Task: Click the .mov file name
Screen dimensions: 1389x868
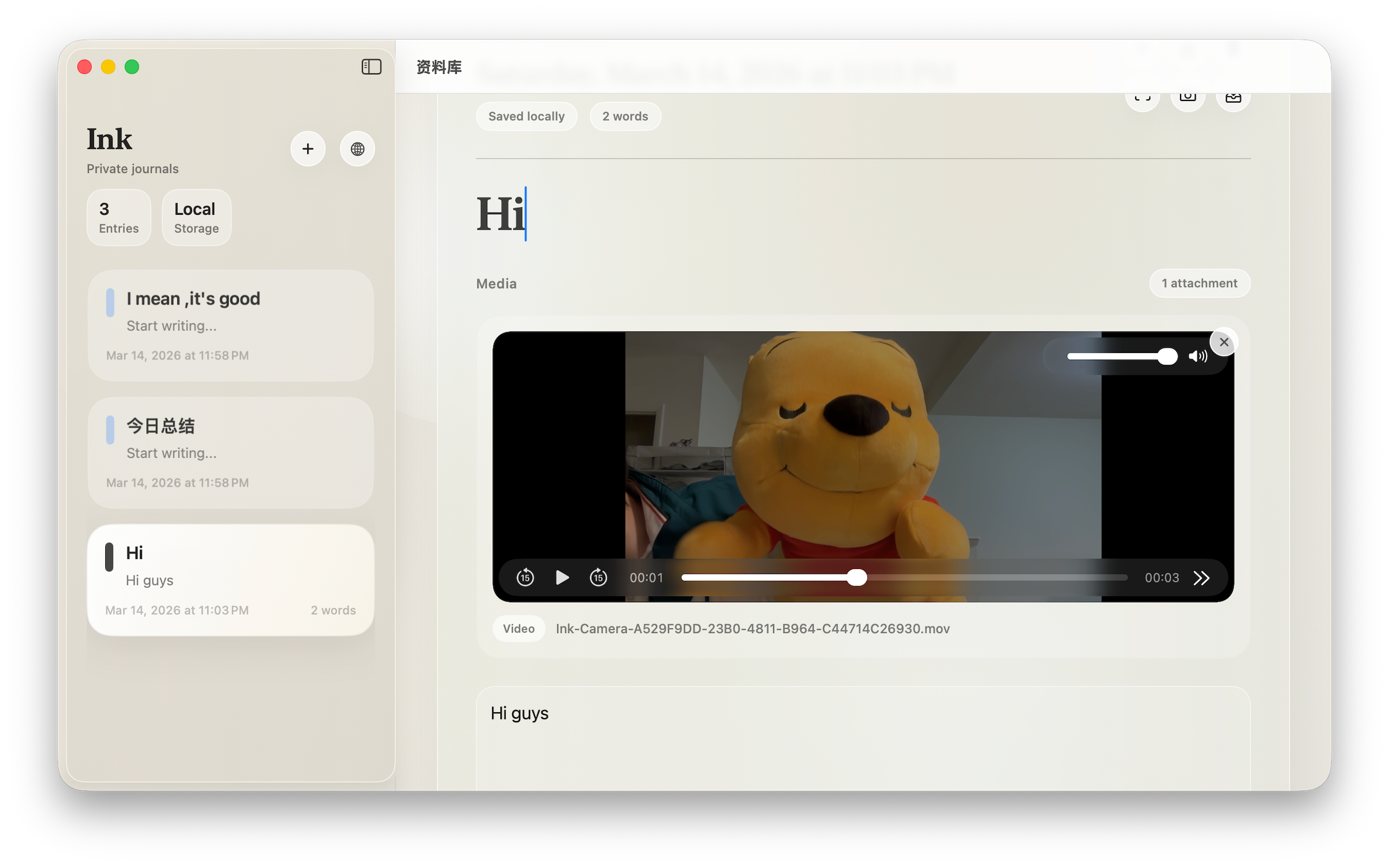Action: (753, 629)
